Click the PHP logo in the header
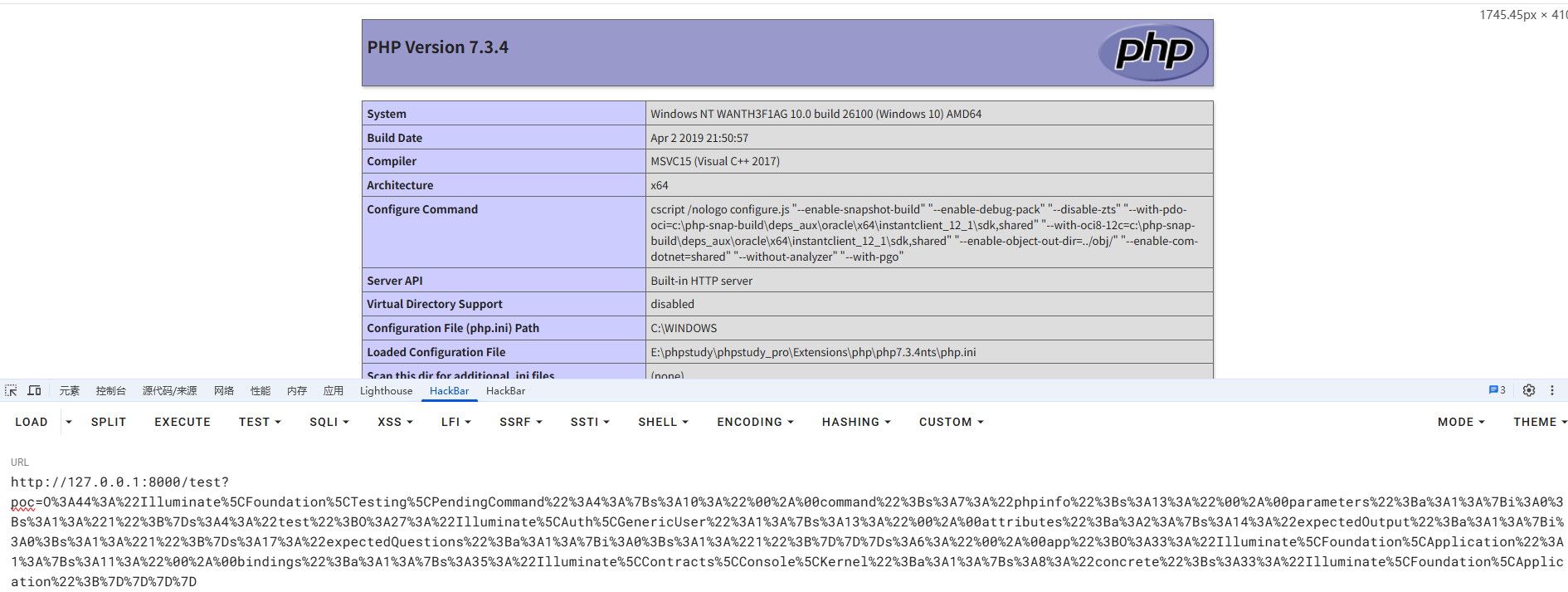 [1153, 52]
